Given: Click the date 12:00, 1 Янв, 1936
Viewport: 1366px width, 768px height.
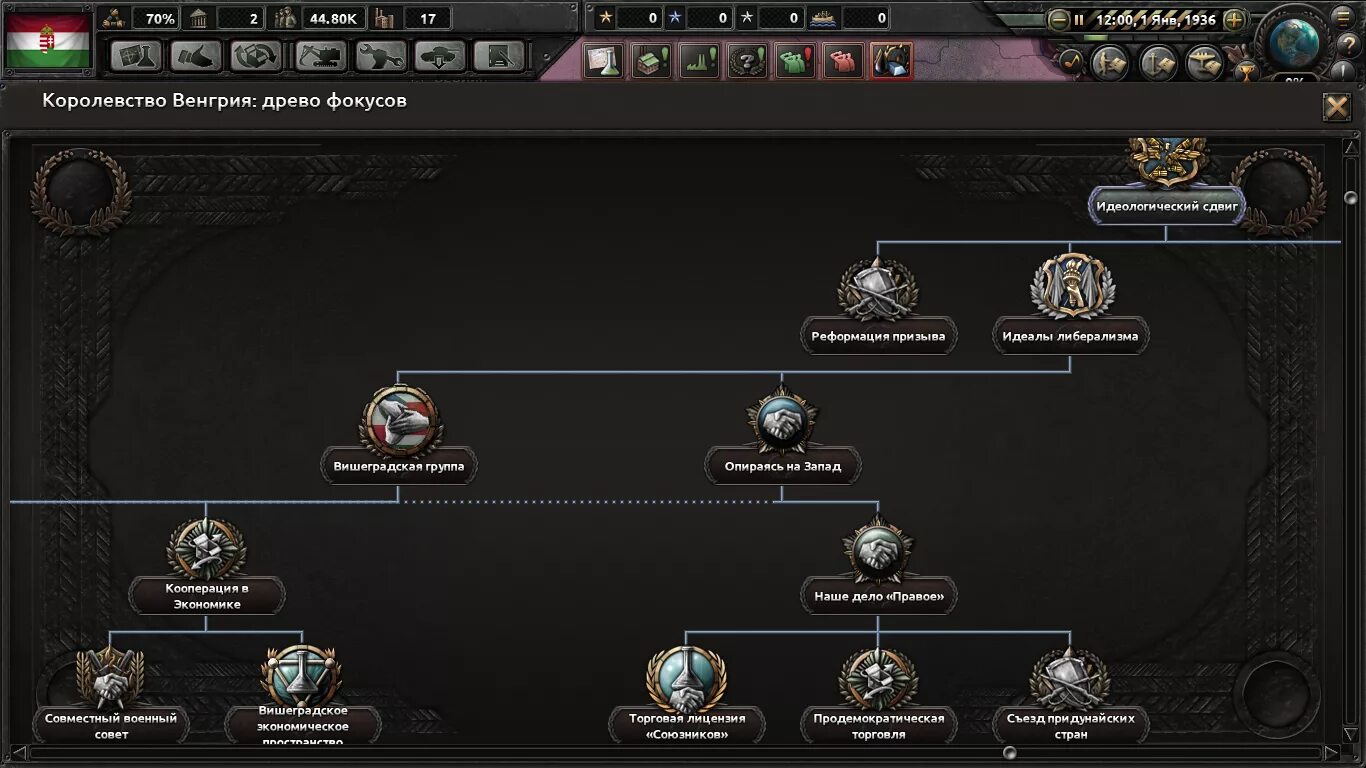Looking at the screenshot, I should 1155,19.
